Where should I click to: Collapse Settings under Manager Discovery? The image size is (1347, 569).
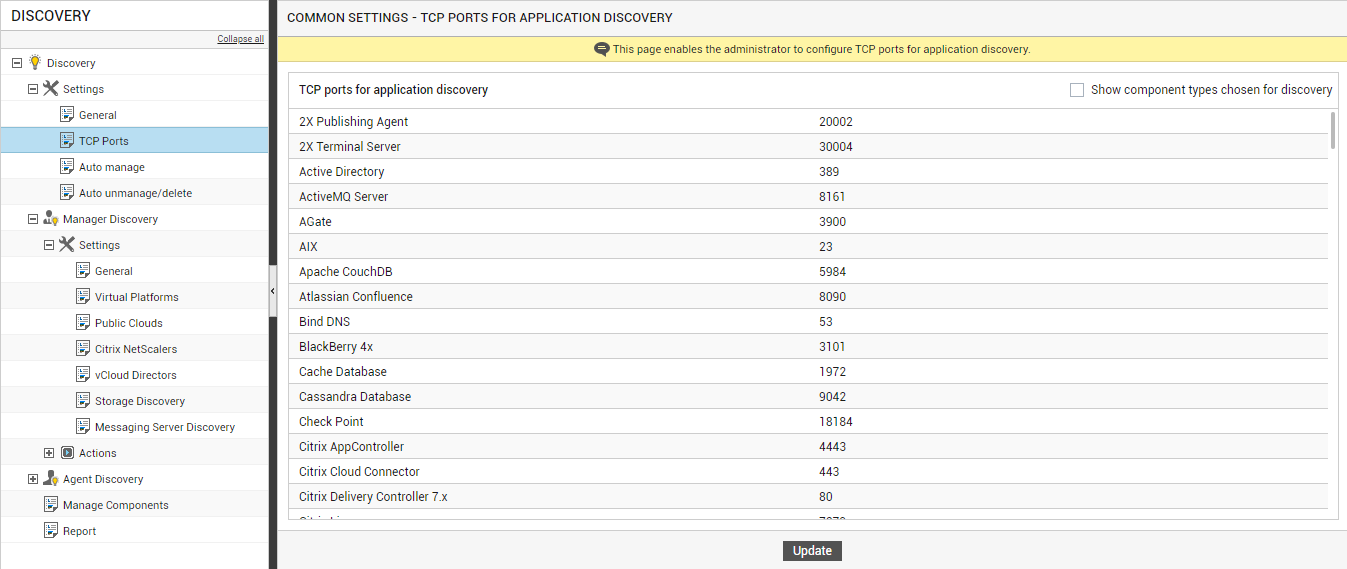49,244
